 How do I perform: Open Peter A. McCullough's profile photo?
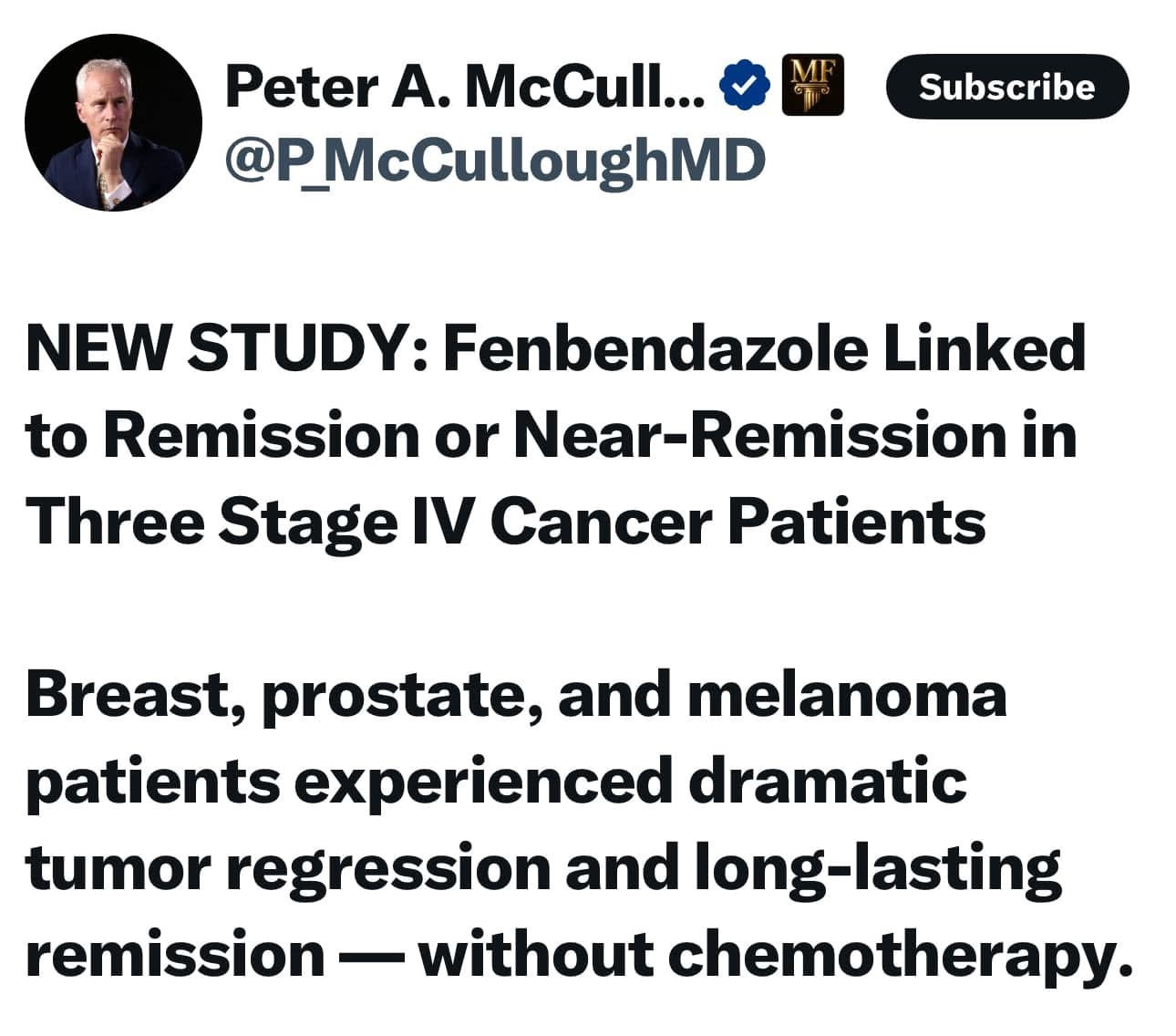pyautogui.click(x=113, y=122)
